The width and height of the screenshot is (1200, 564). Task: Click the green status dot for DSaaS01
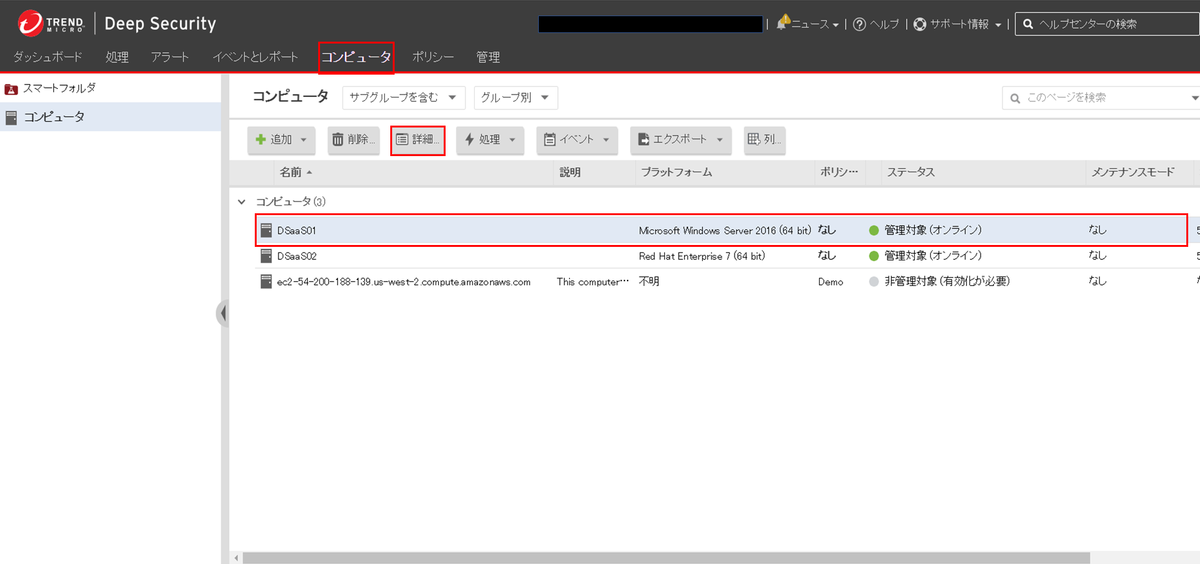[873, 230]
